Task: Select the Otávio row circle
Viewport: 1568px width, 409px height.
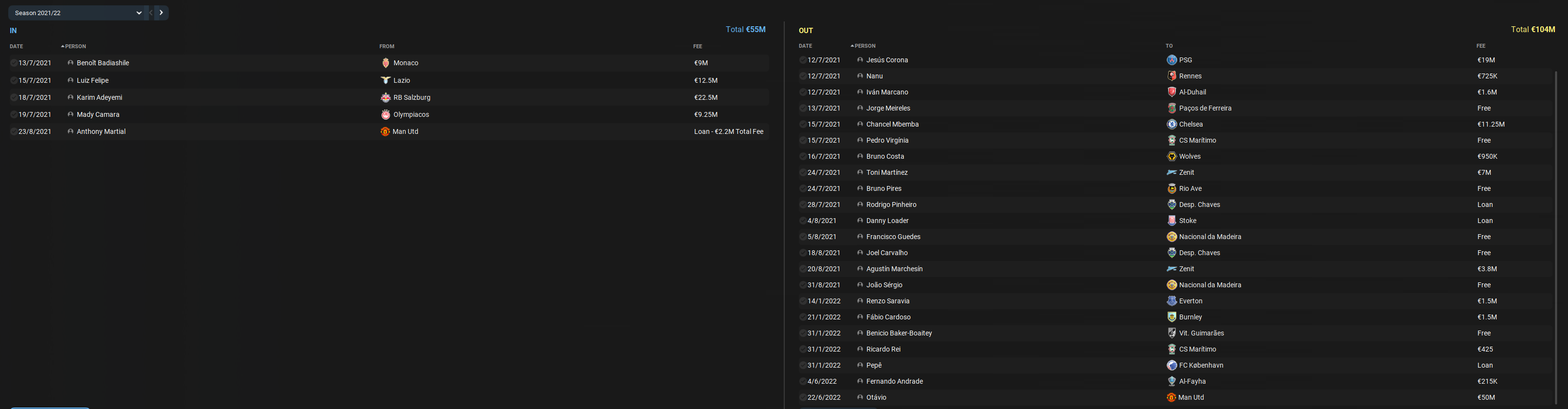Action: click(x=803, y=397)
